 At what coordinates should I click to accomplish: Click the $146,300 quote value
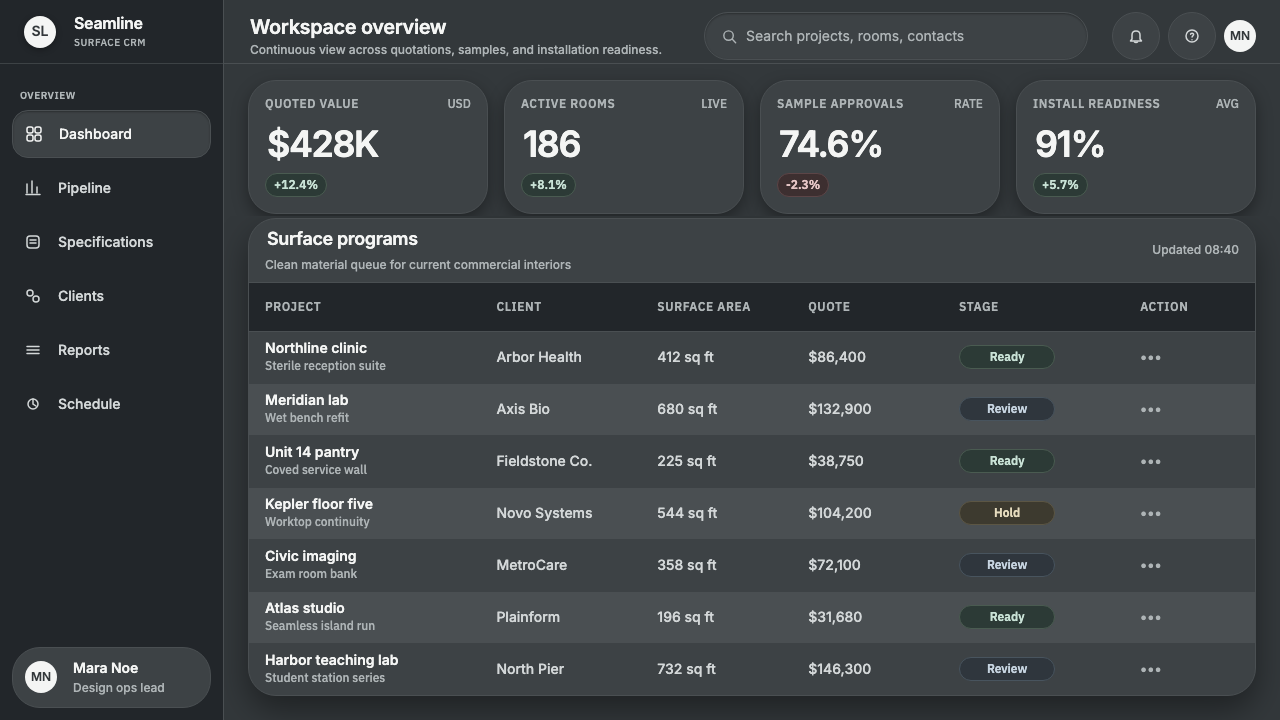840,669
